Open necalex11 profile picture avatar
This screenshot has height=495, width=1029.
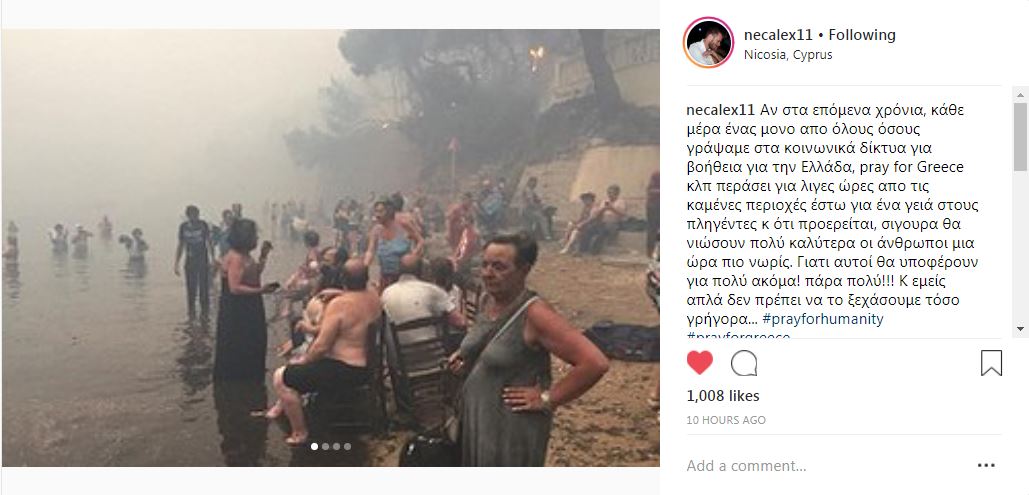click(x=708, y=43)
